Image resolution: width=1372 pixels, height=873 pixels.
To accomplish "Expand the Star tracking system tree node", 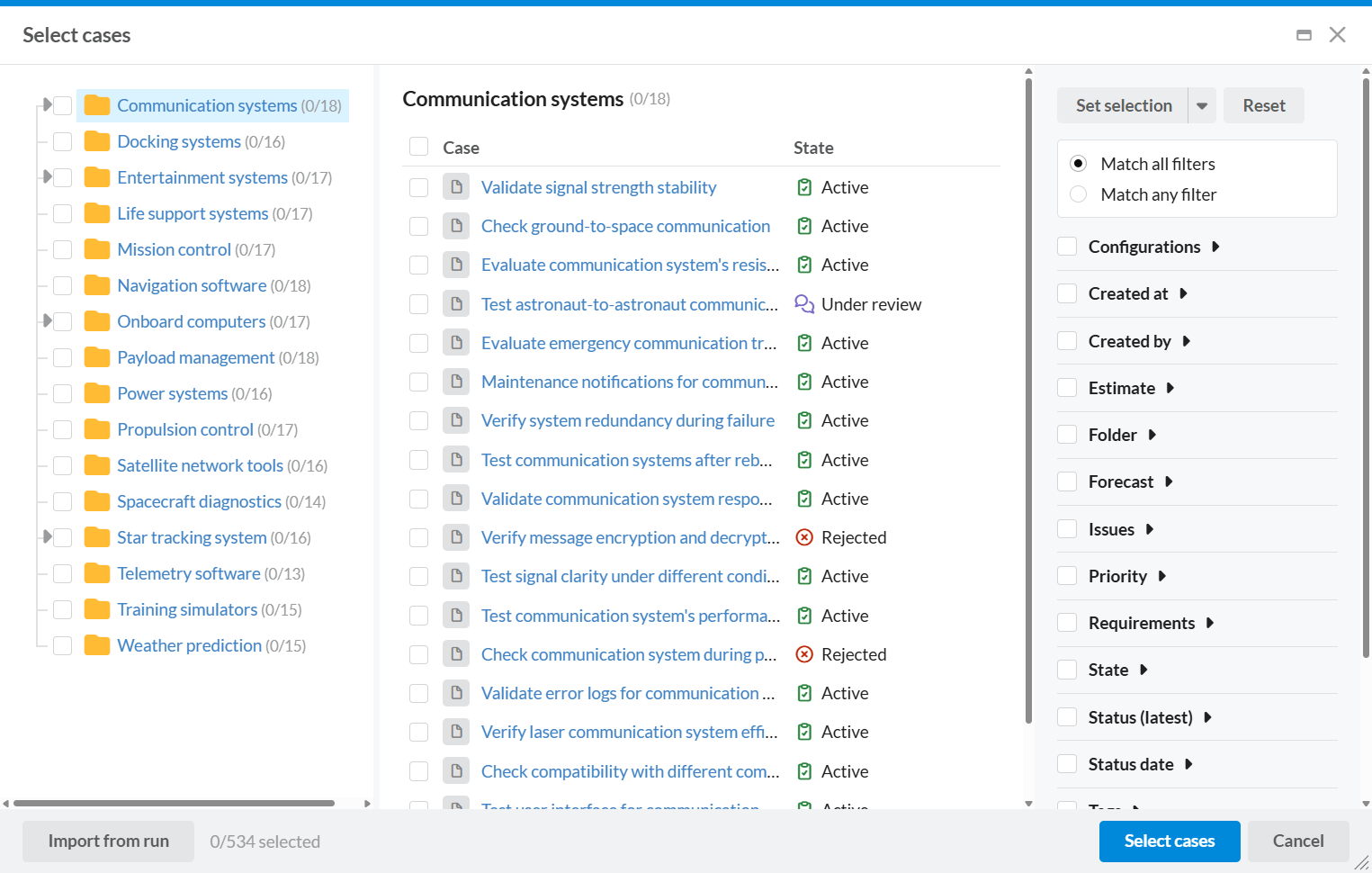I will (x=47, y=537).
